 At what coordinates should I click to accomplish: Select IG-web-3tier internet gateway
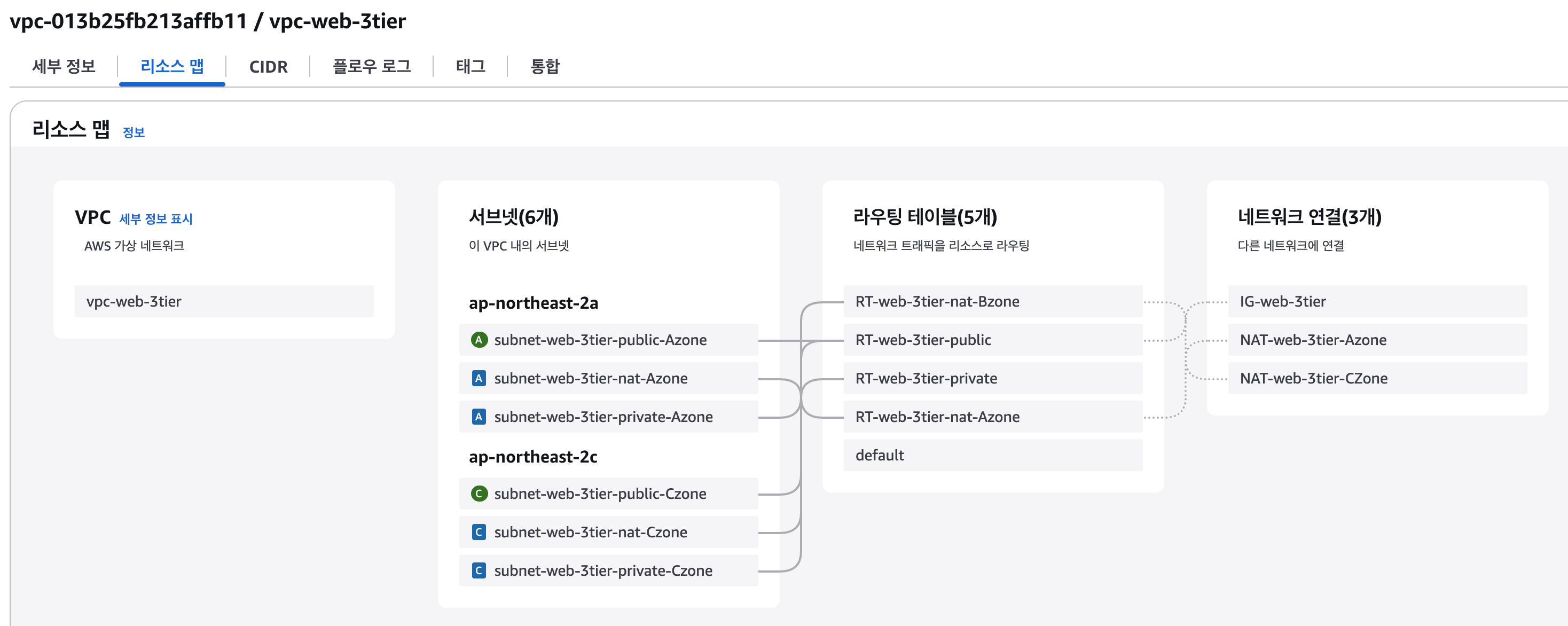1377,301
